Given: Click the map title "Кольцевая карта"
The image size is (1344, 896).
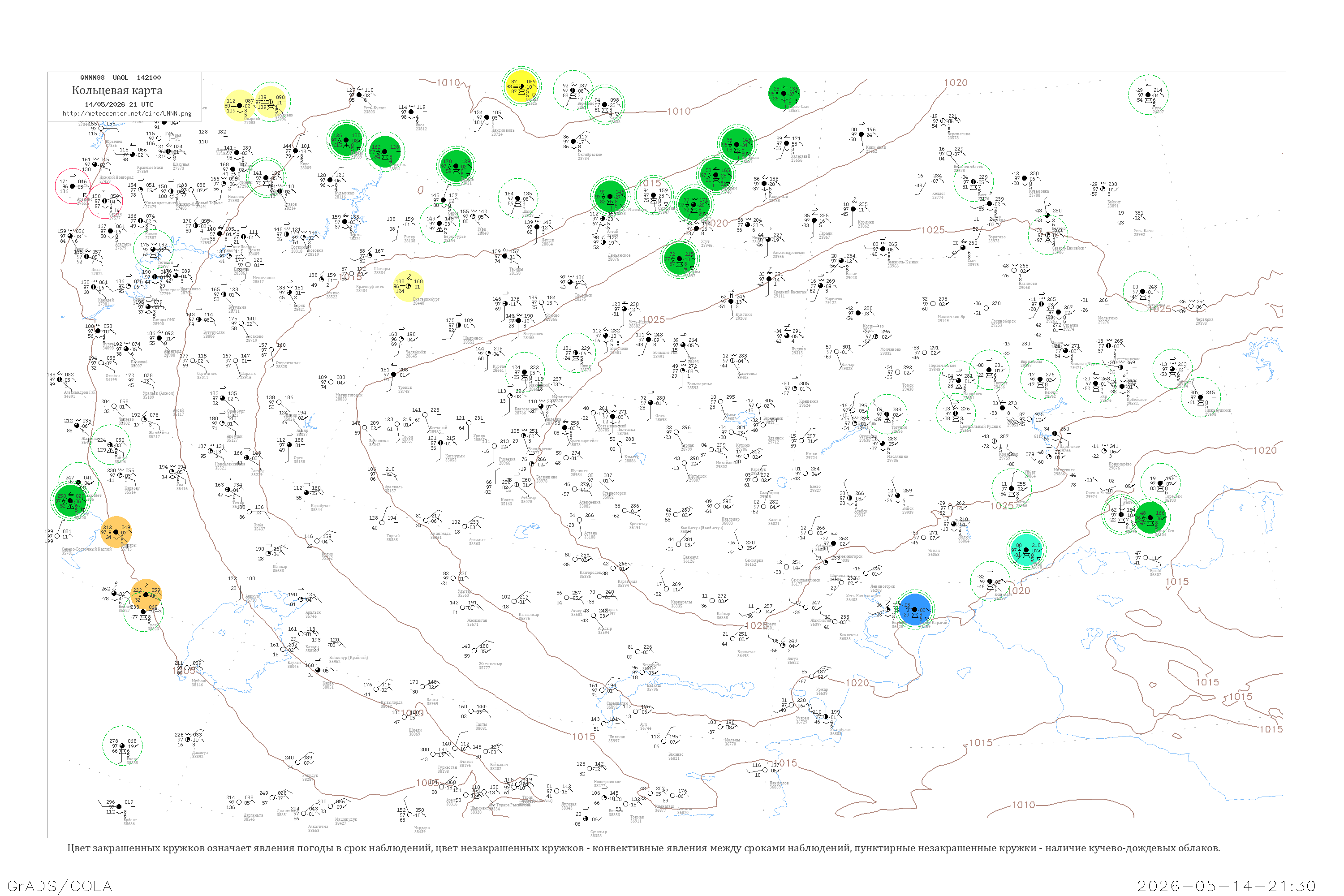Looking at the screenshot, I should pos(117,90).
